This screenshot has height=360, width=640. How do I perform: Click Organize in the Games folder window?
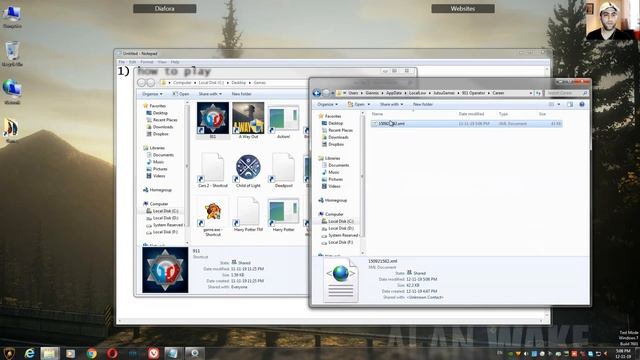152,94
